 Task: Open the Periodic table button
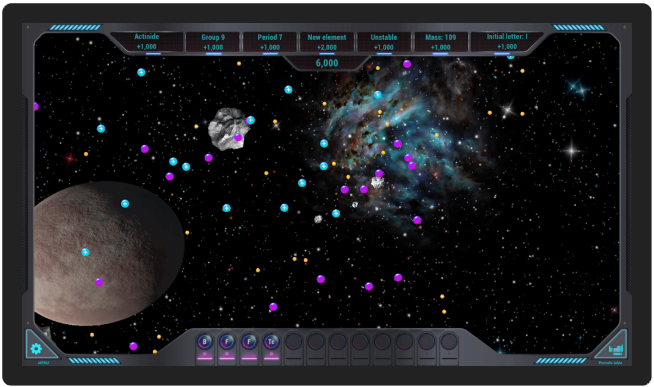click(x=615, y=348)
